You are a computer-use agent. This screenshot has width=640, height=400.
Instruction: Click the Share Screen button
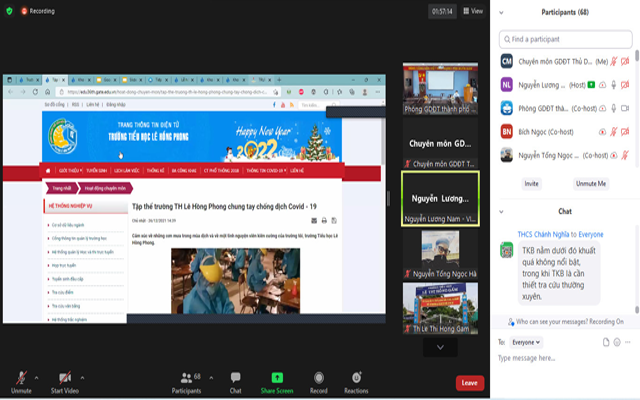click(x=277, y=382)
